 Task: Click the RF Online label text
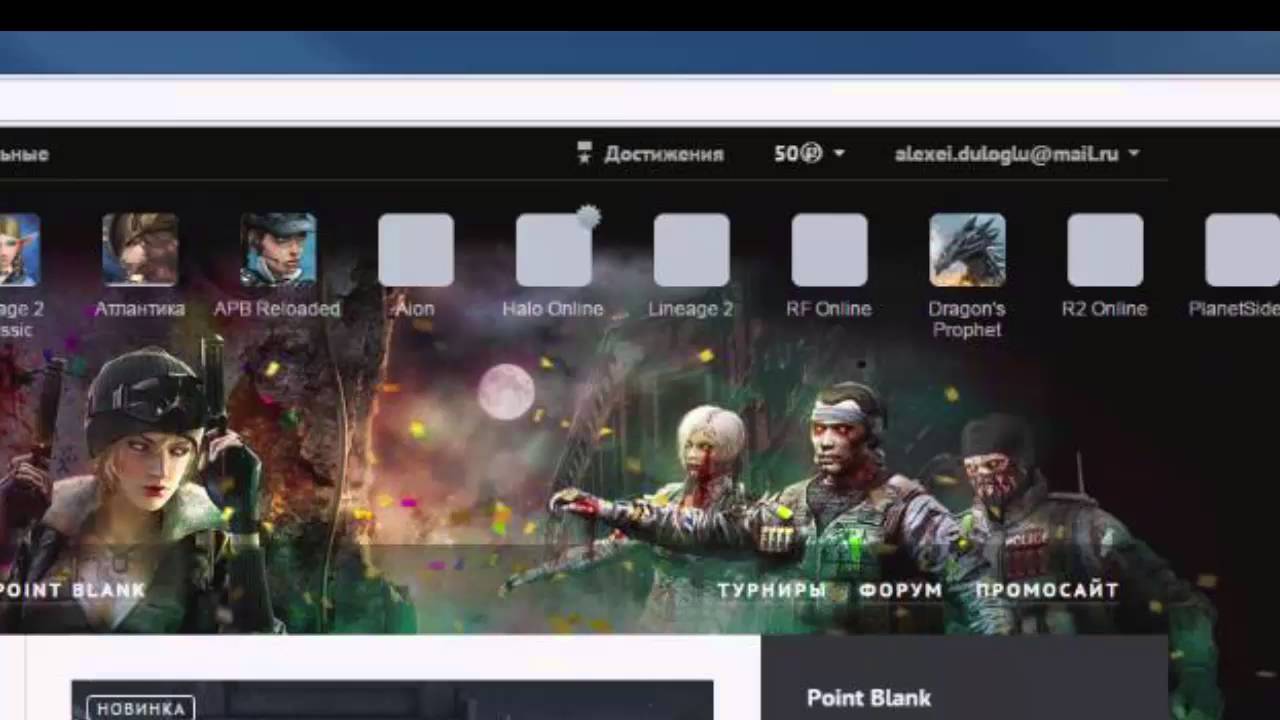tap(829, 309)
